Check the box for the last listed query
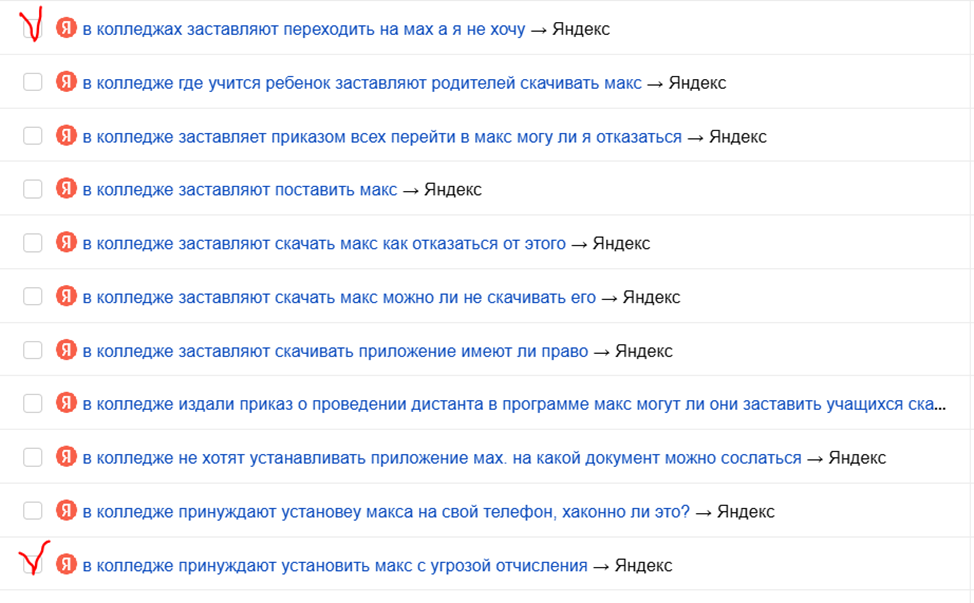This screenshot has height=603, width=974. [32, 564]
